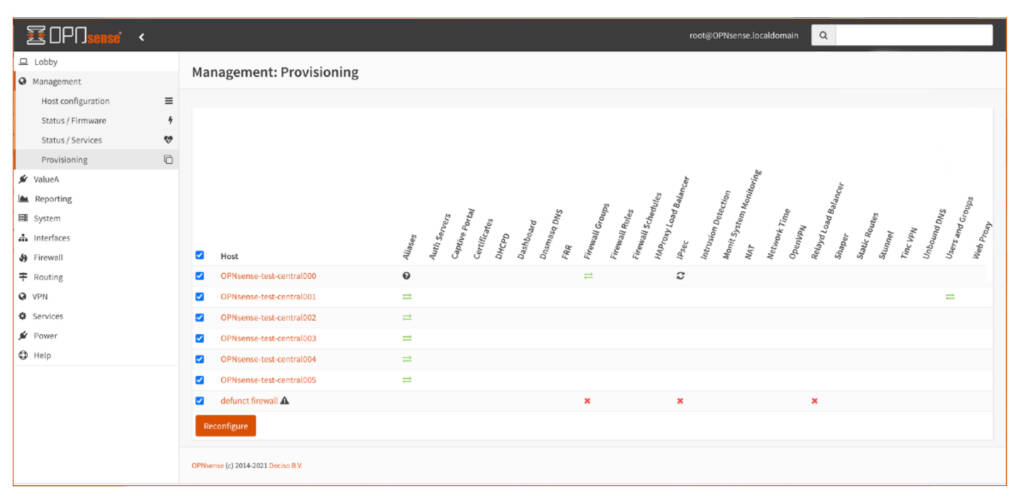Click defunct firewall IPsec red X
The width and height of the screenshot is (1024, 502).
(680, 401)
